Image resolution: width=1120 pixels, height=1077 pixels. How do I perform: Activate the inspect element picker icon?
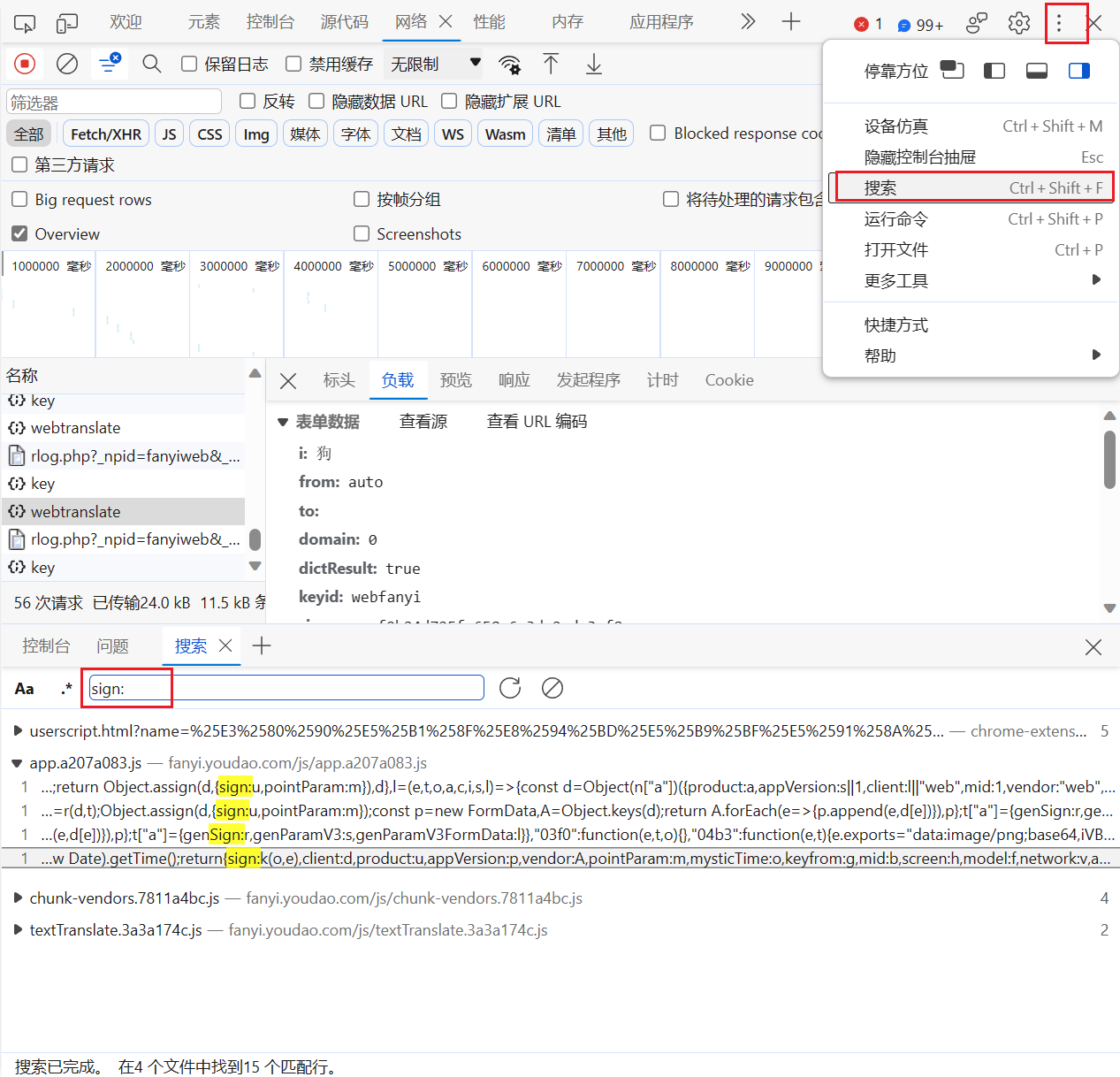point(25,23)
